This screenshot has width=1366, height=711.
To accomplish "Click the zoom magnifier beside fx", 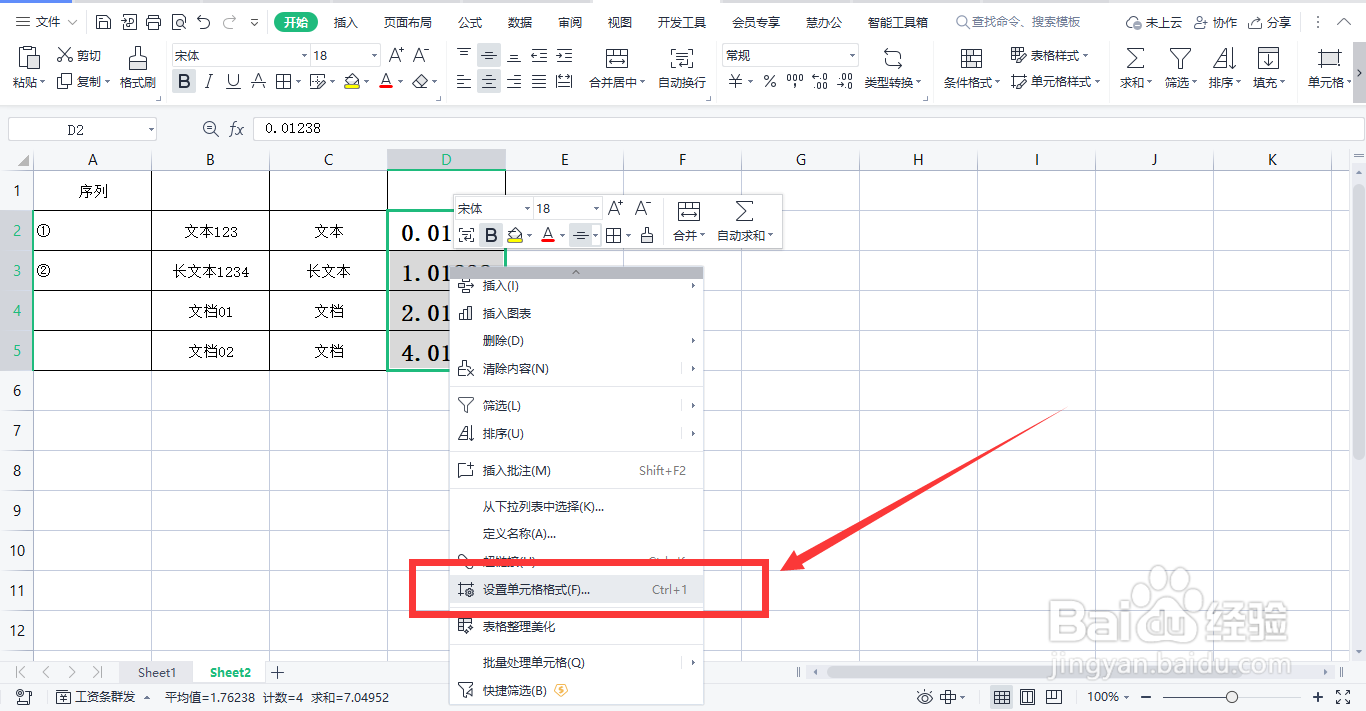I will [x=210, y=129].
